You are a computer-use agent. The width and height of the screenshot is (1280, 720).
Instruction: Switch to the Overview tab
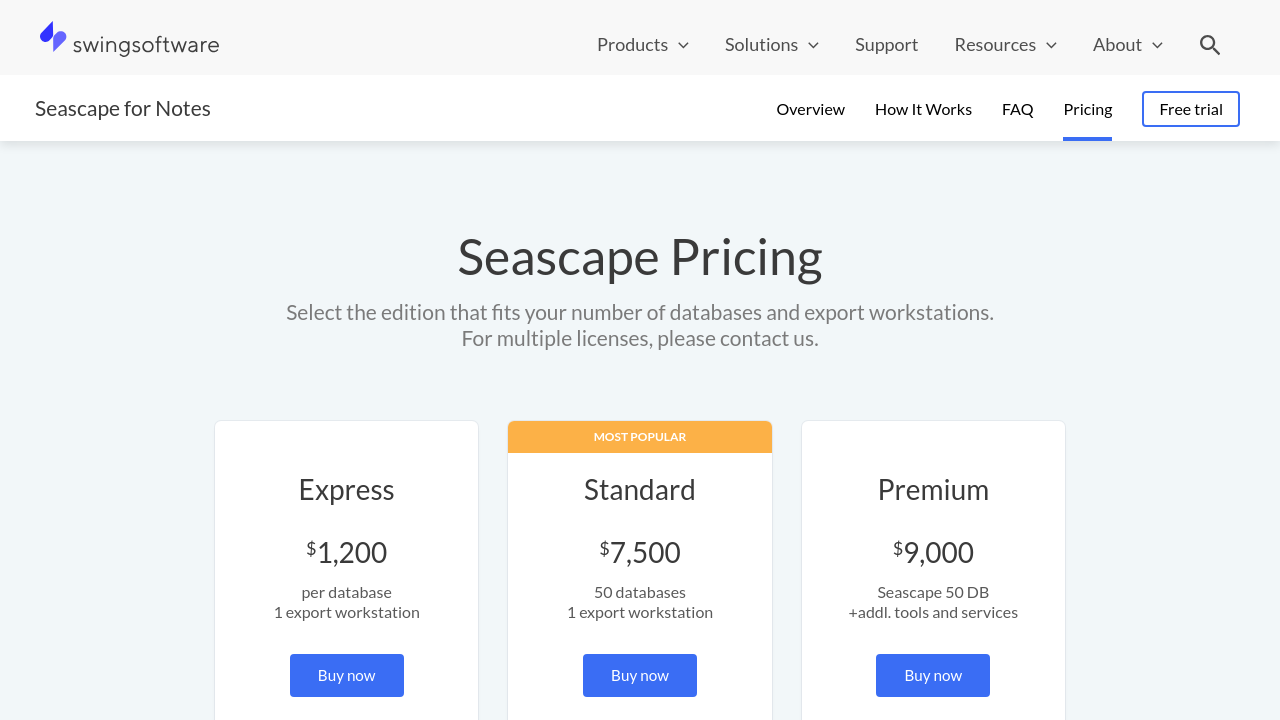[810, 109]
